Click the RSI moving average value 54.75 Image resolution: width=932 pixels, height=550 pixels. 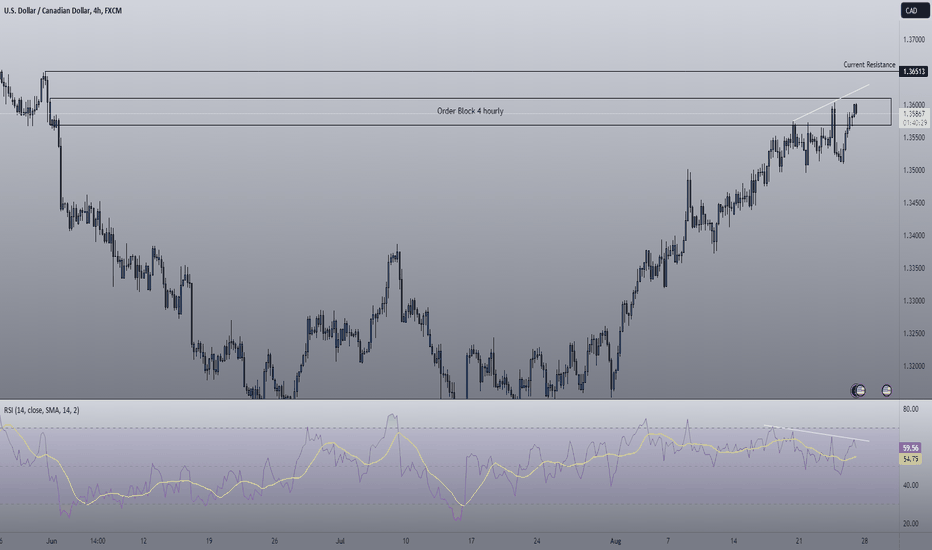(x=911, y=459)
